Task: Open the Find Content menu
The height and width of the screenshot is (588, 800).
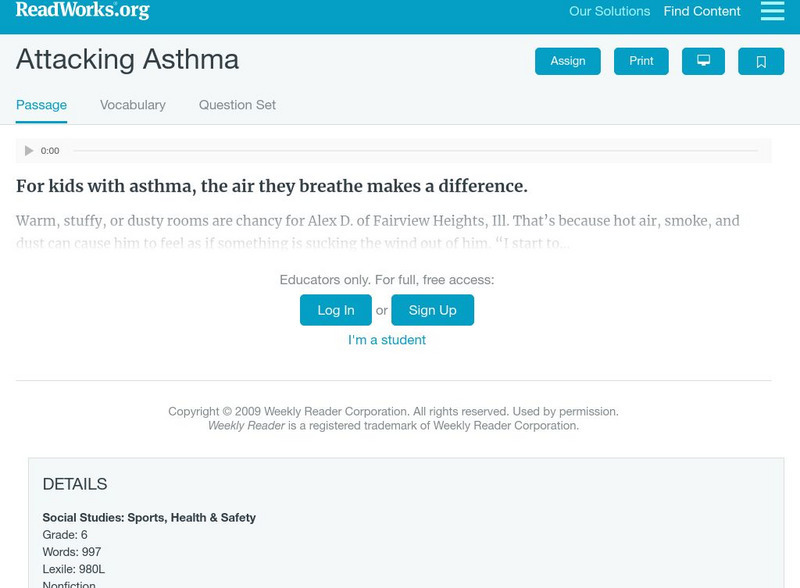Action: point(700,11)
